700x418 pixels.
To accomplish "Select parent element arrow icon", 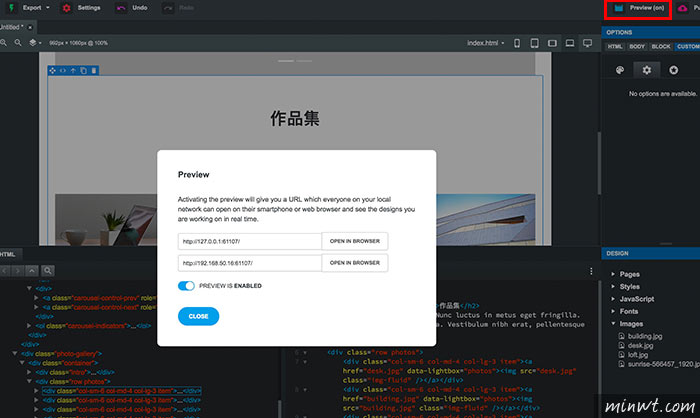I will (73, 71).
